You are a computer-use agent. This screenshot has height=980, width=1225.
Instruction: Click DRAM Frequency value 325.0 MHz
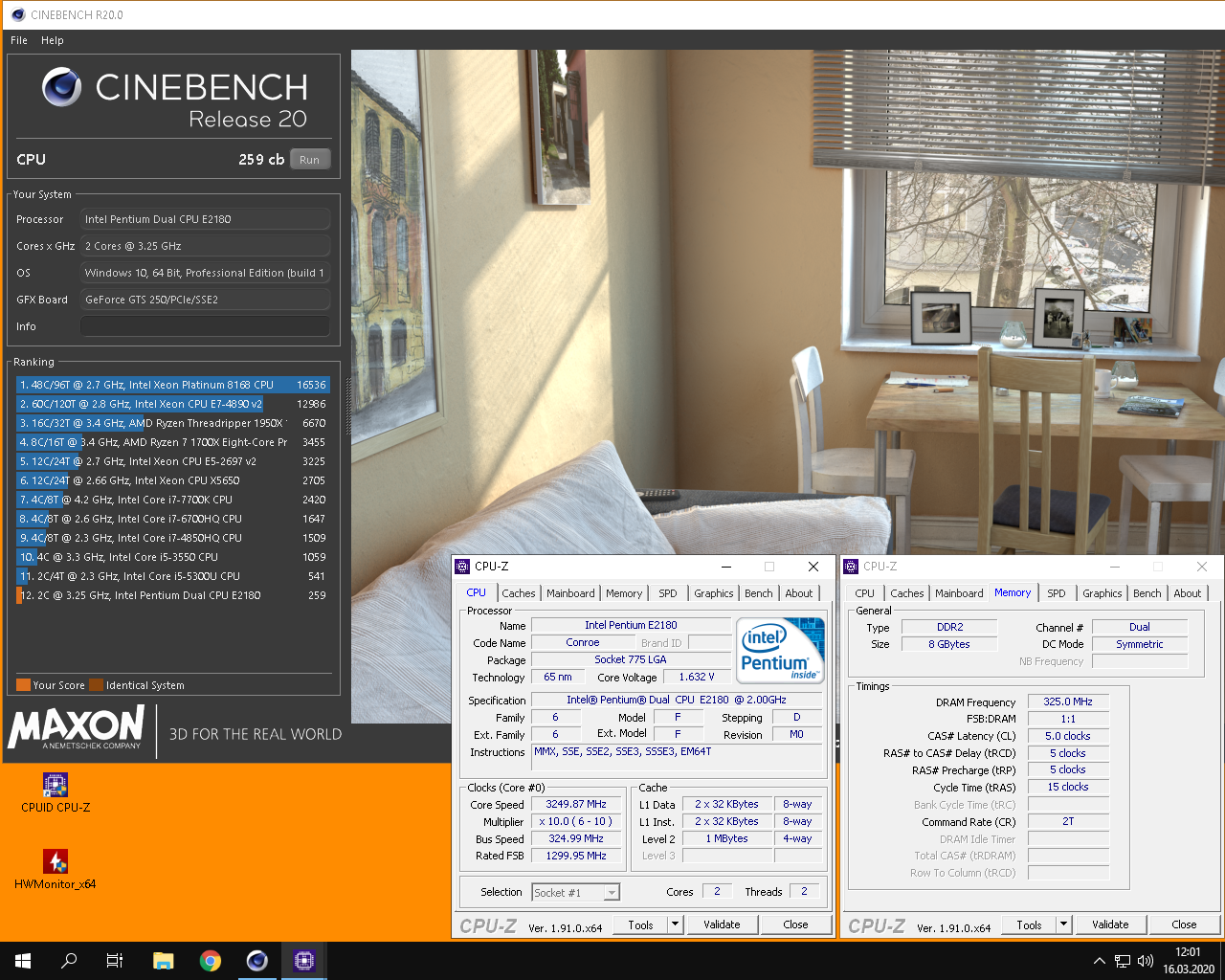[1068, 702]
